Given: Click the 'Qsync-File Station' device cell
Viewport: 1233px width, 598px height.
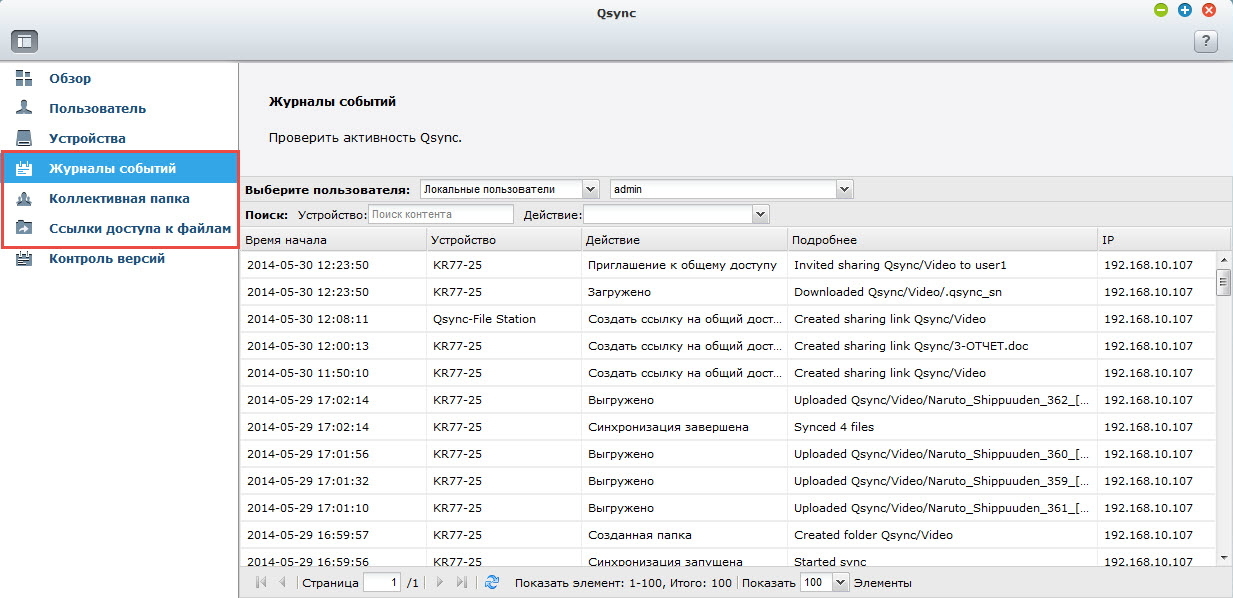Looking at the screenshot, I should [x=485, y=319].
